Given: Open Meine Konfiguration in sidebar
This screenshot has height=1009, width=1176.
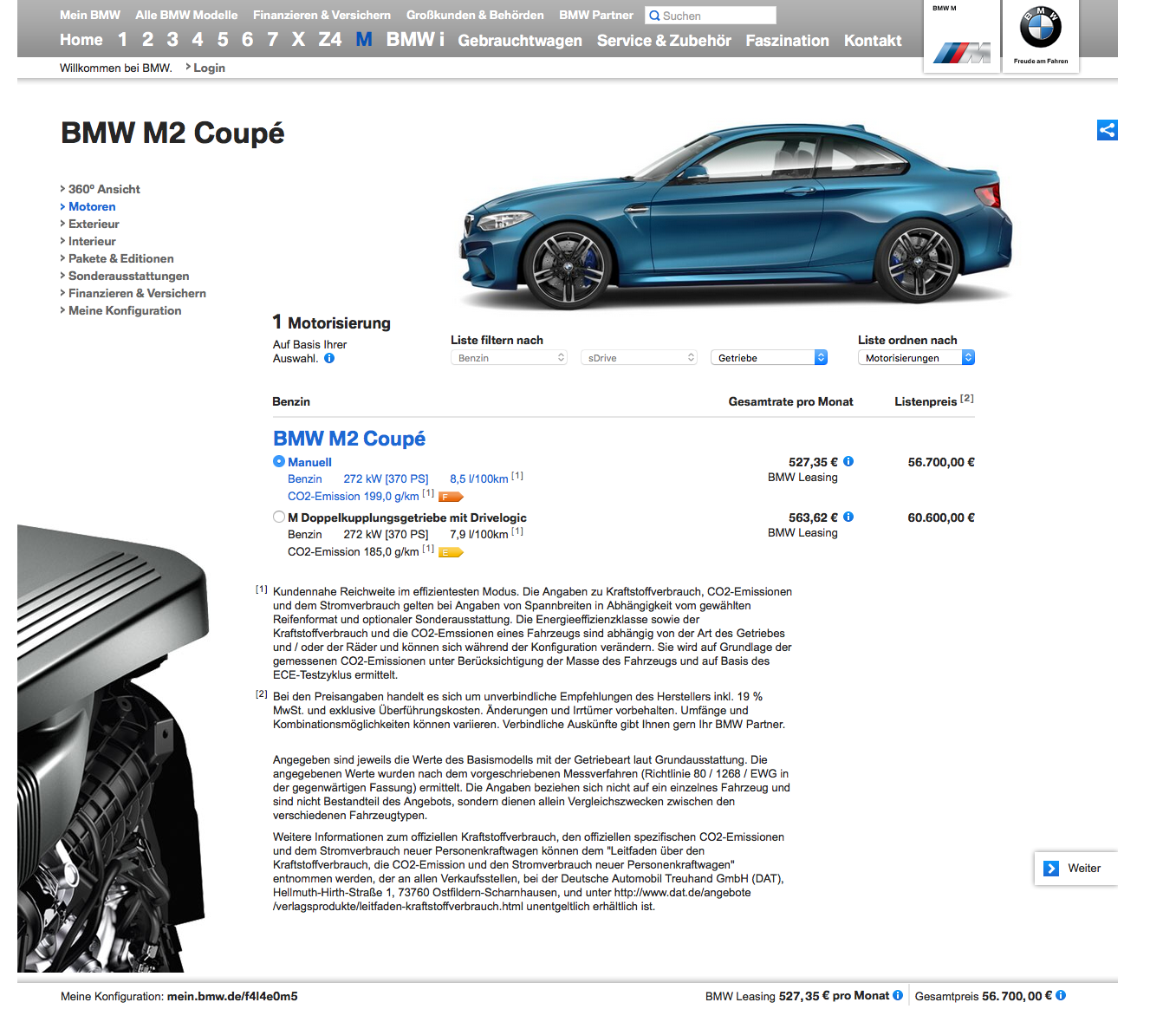Looking at the screenshot, I should tap(125, 310).
